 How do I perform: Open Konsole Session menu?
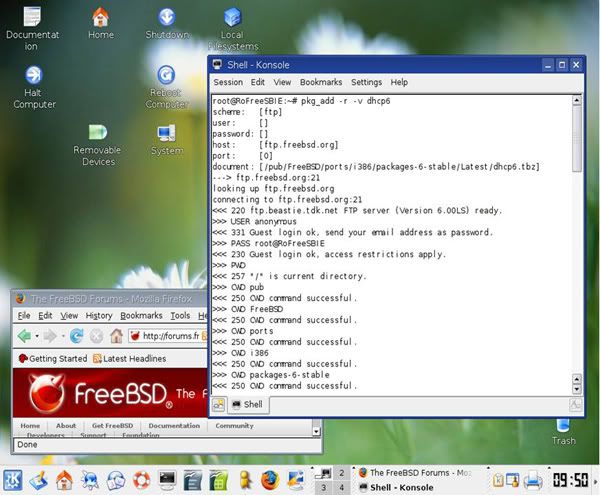[228, 82]
